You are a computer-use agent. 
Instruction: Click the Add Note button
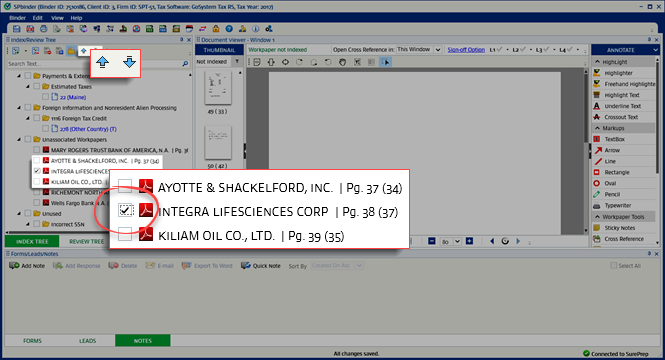(27, 265)
